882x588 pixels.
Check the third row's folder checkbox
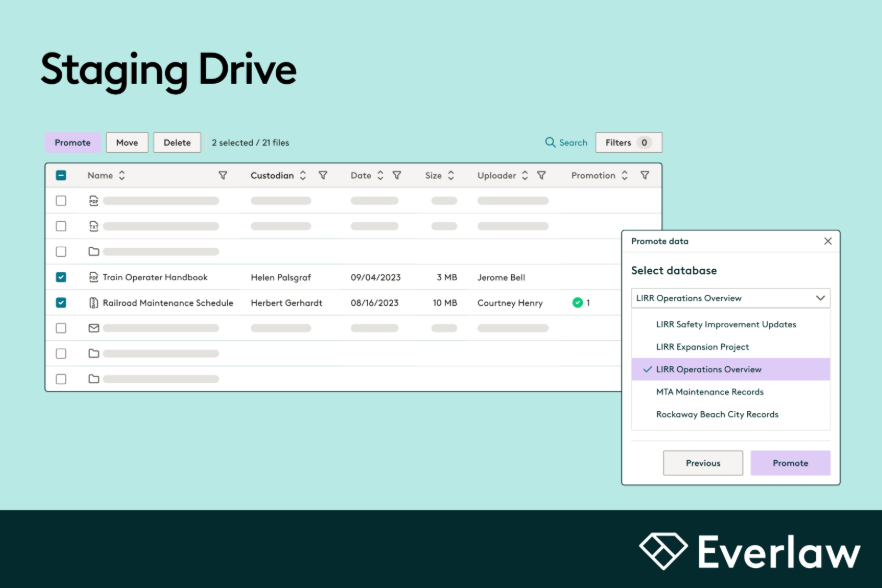pyautogui.click(x=61, y=252)
